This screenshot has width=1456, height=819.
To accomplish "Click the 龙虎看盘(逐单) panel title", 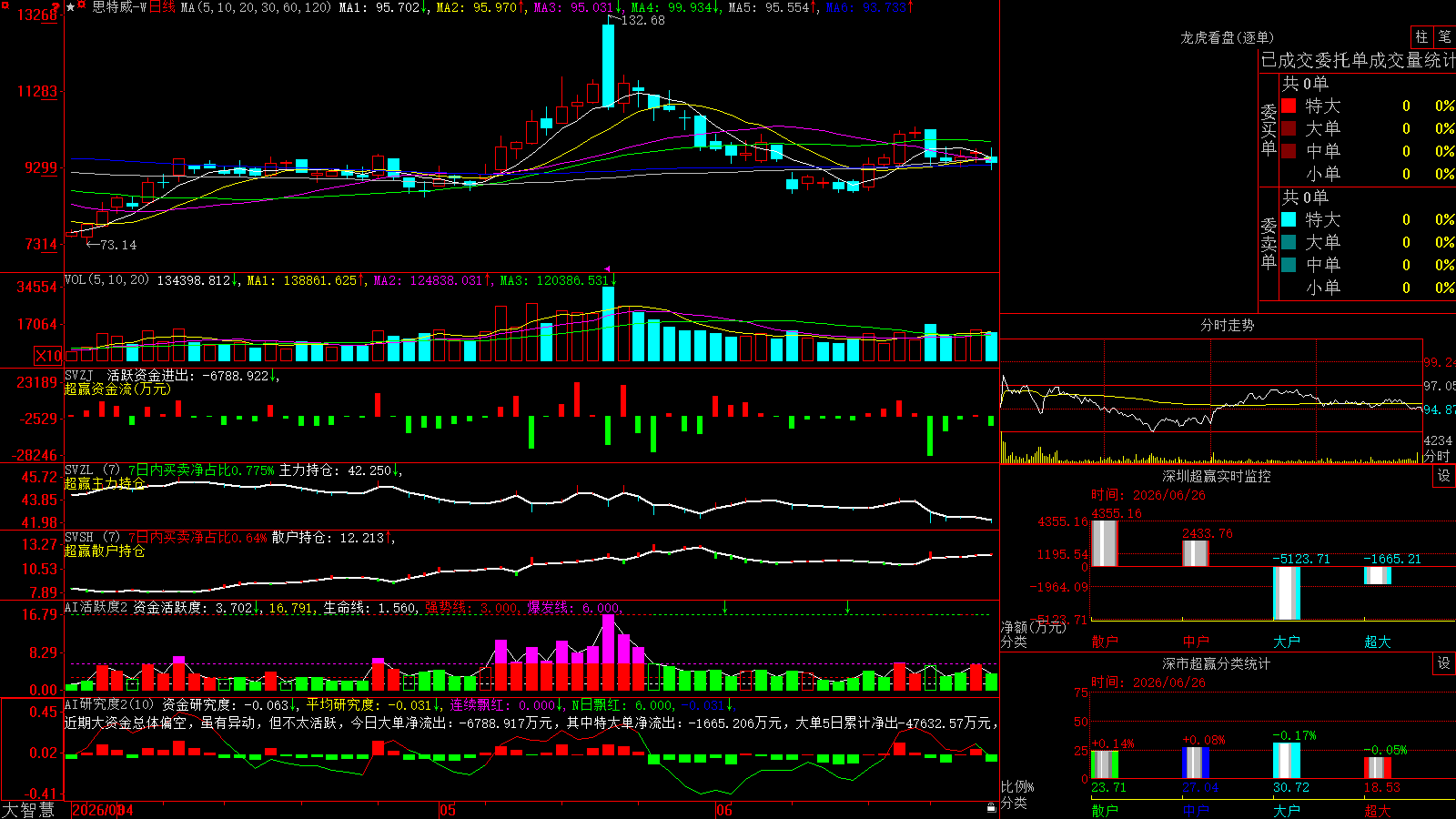I will click(x=1227, y=37).
